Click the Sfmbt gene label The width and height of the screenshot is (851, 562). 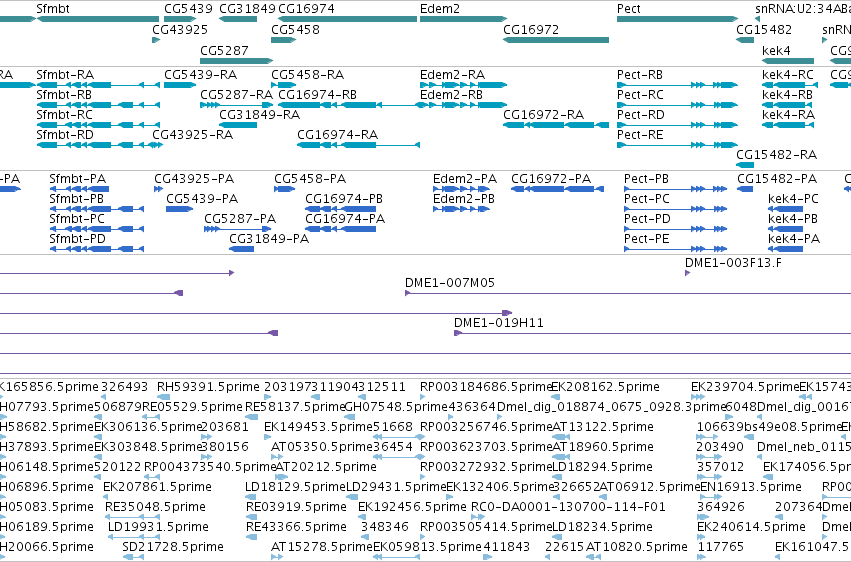coord(53,9)
